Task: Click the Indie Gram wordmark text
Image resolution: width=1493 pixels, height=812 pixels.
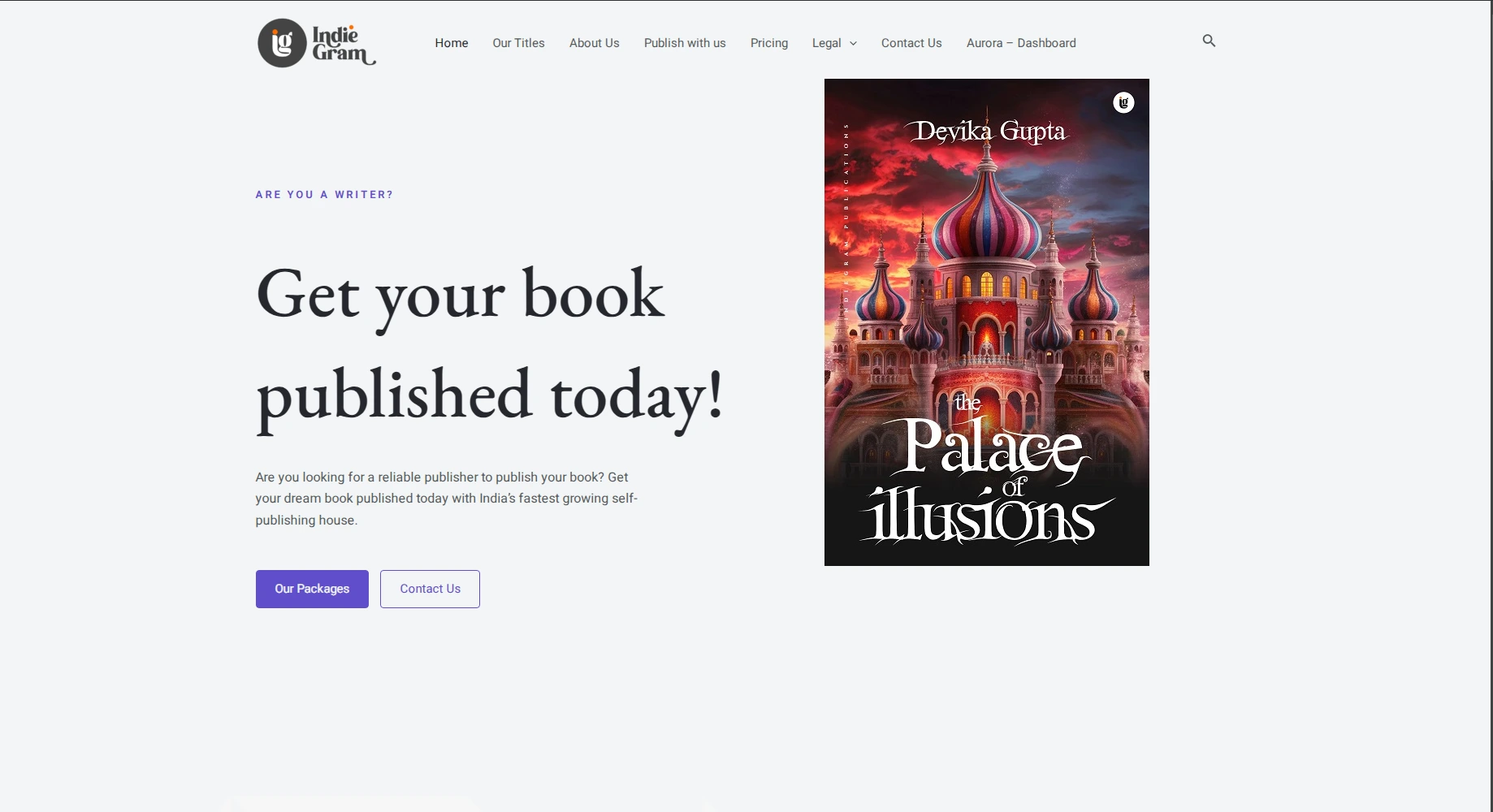Action: click(341, 44)
